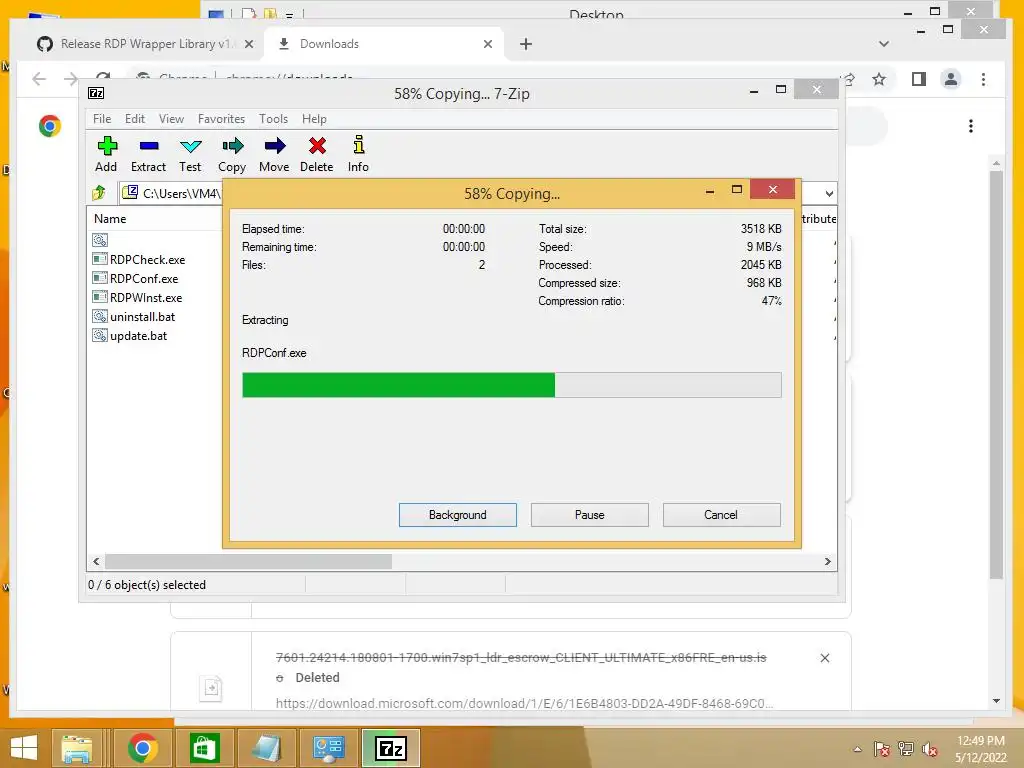Click the update.bat file icon
Image resolution: width=1024 pixels, height=768 pixels.
click(x=100, y=336)
